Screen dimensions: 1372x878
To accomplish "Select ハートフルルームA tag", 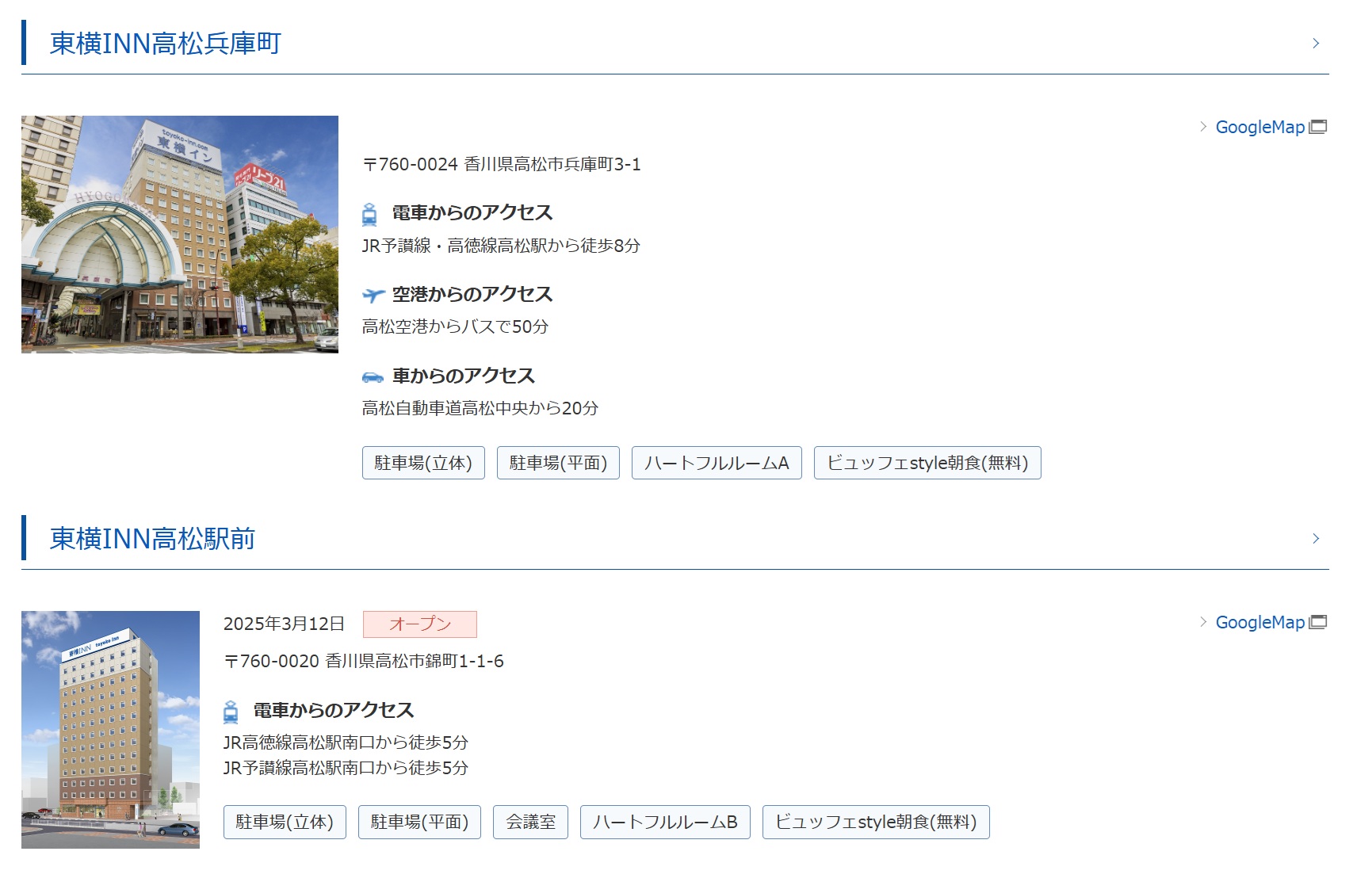I will coord(717,463).
